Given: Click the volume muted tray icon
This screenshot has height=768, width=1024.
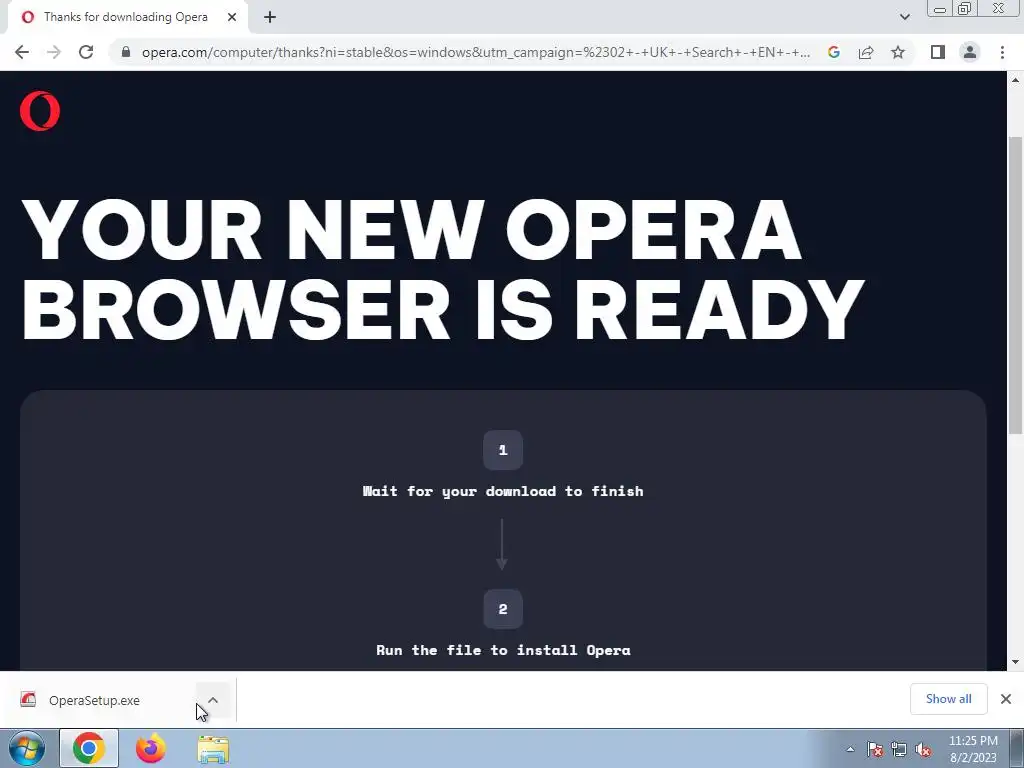Looking at the screenshot, I should (x=923, y=749).
